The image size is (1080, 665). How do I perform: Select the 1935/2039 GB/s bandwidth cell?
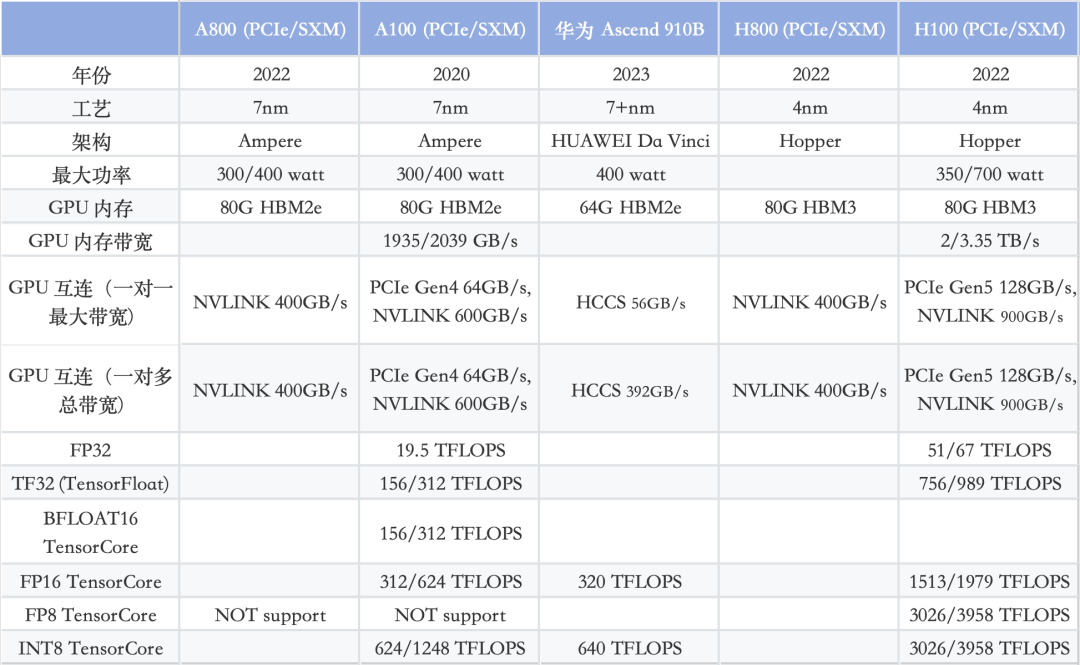450,241
